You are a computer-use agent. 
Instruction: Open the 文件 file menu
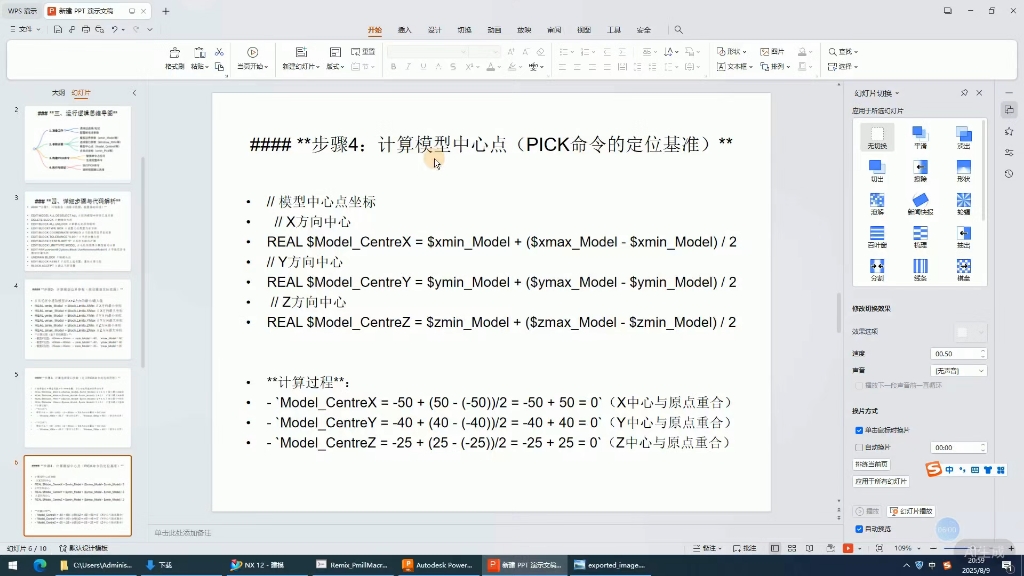coord(25,29)
